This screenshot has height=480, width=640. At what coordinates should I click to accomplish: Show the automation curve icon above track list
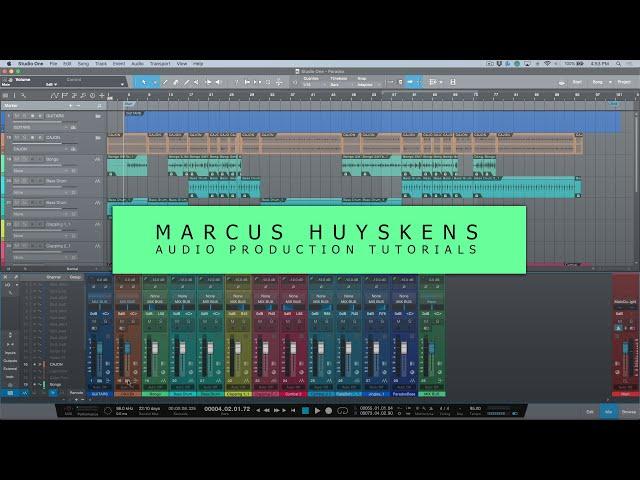(55, 96)
